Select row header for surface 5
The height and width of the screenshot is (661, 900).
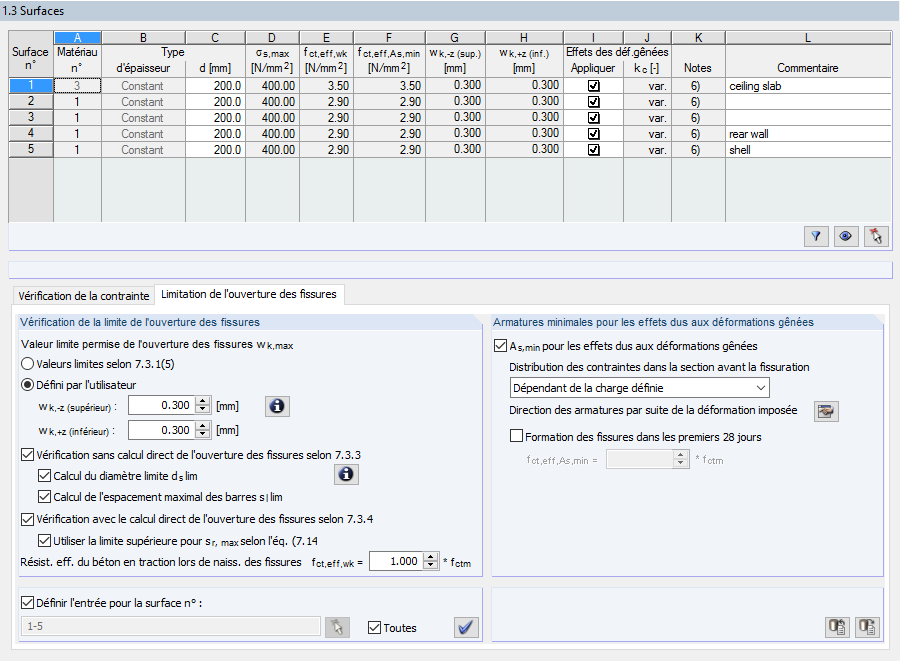click(x=31, y=150)
